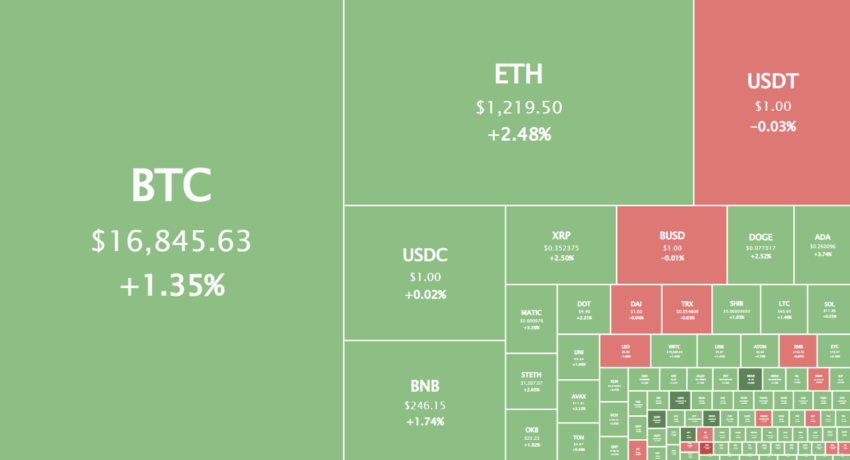Select the ETH heatmap tile
The width and height of the screenshot is (850, 460).
[519, 102]
